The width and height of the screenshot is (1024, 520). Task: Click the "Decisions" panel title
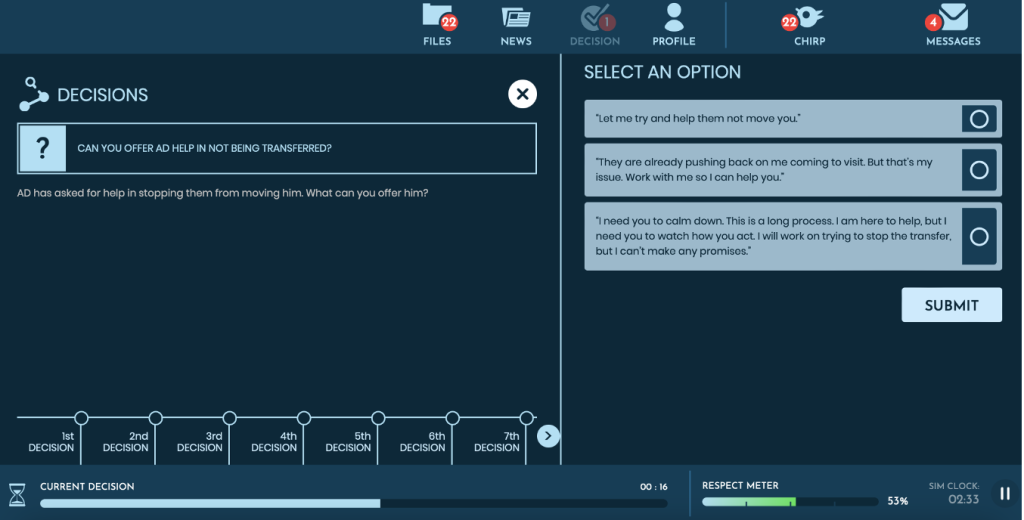103,95
